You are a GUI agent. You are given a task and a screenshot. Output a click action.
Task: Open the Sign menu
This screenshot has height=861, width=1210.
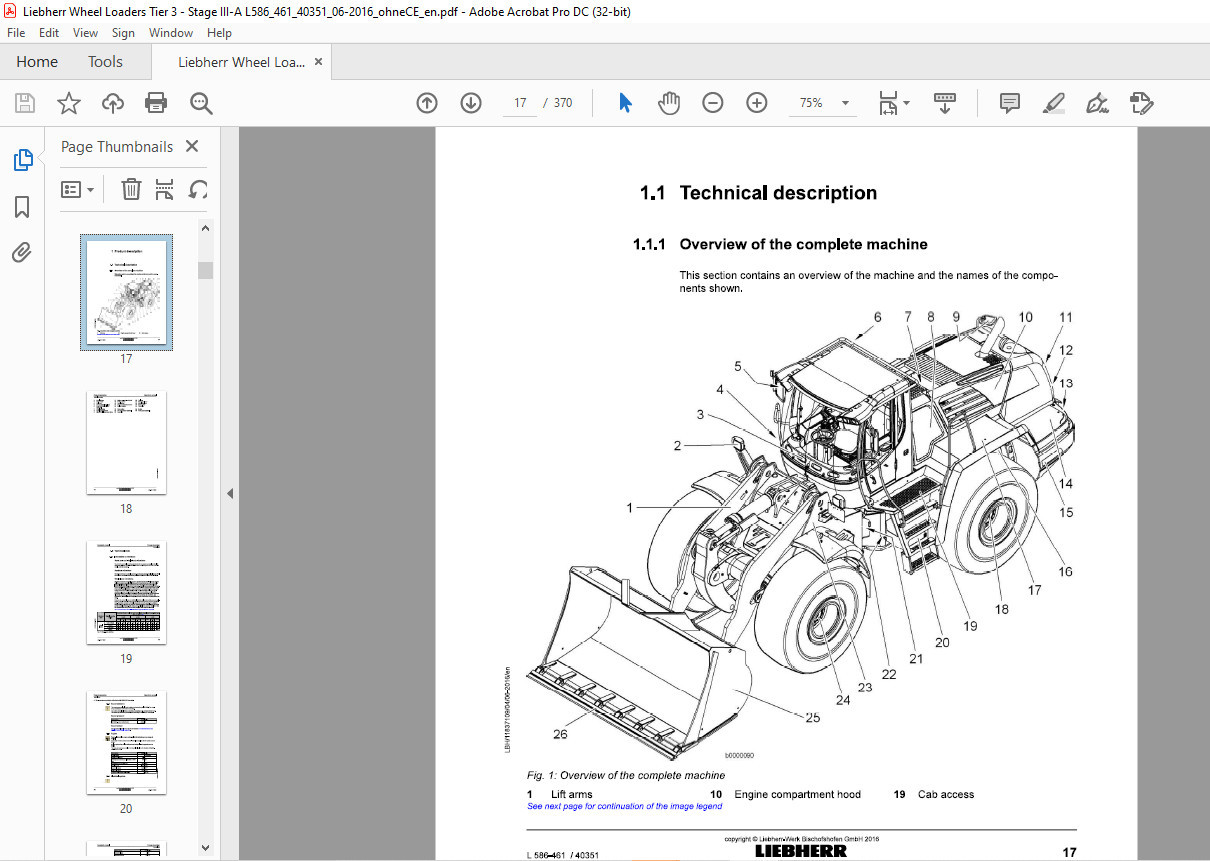pyautogui.click(x=123, y=33)
